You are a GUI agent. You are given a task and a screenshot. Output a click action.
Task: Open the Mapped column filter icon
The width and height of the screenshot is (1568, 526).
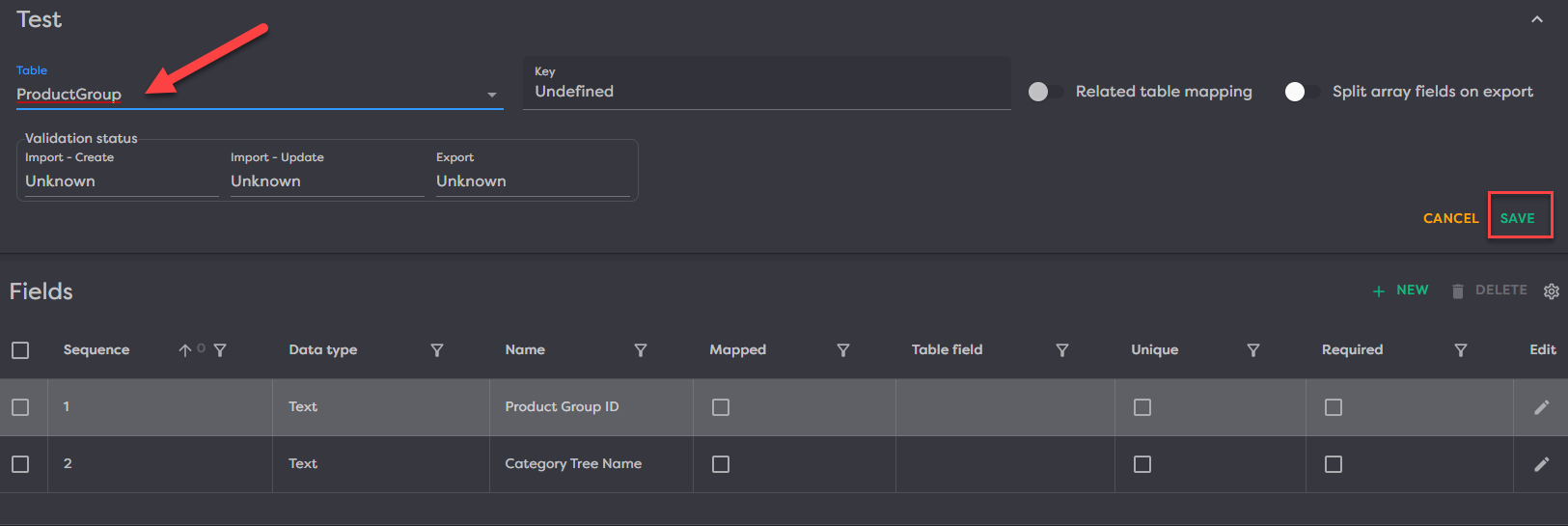tap(842, 350)
